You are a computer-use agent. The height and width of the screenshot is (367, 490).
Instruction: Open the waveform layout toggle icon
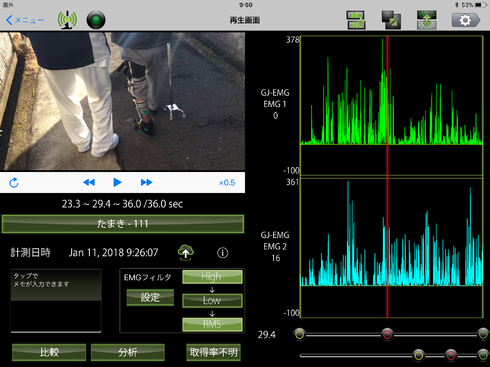(356, 20)
